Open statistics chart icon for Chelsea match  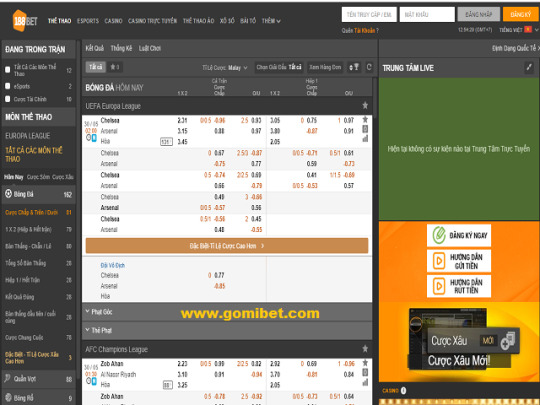(x=365, y=138)
